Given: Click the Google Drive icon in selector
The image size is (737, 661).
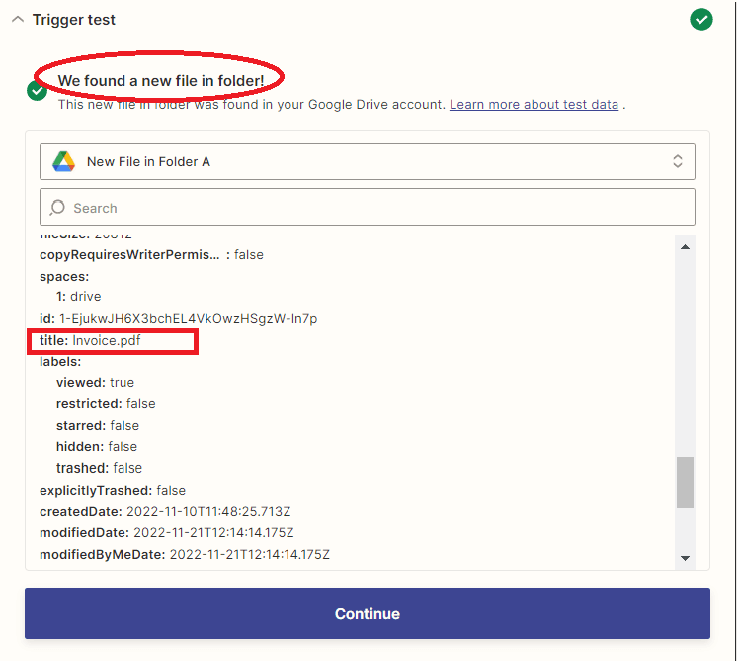Looking at the screenshot, I should click(64, 161).
